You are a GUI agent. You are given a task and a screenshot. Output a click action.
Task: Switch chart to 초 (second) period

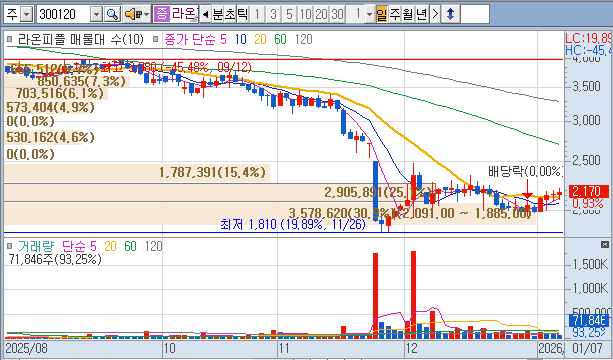tap(230, 14)
